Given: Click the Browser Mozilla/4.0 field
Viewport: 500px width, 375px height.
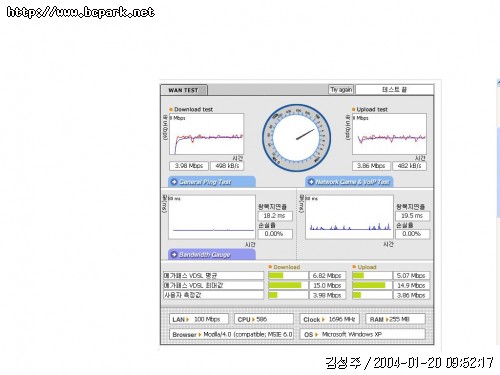Looking at the screenshot, I should click(231, 334).
